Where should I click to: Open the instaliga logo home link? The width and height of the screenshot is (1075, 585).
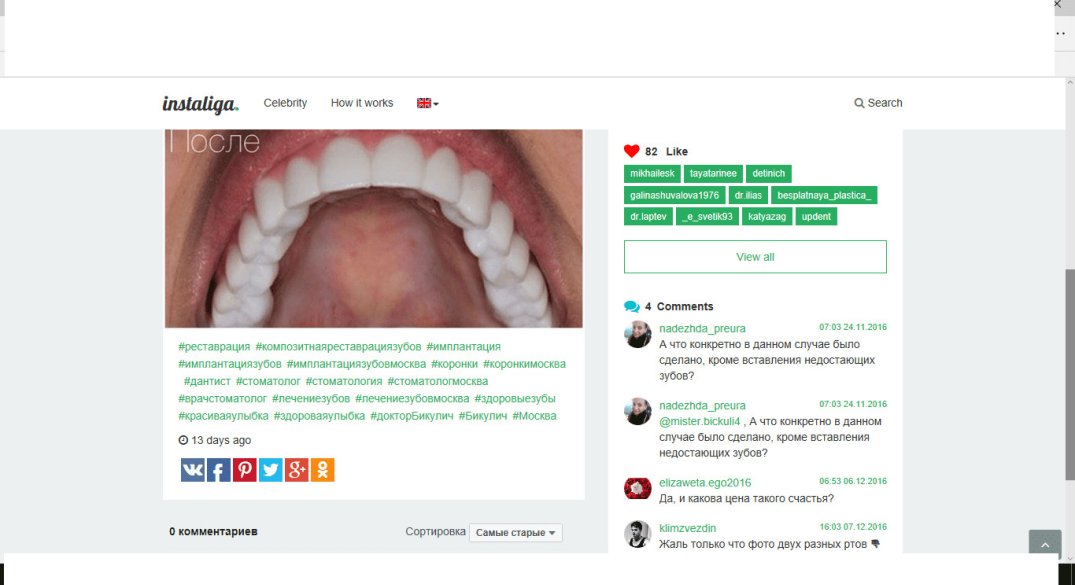(x=200, y=104)
